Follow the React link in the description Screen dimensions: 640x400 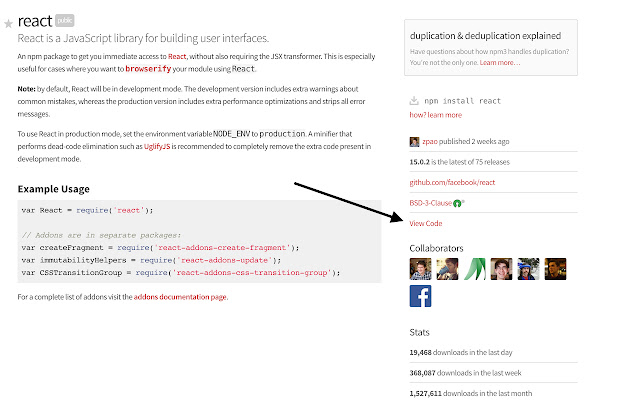tap(177, 56)
